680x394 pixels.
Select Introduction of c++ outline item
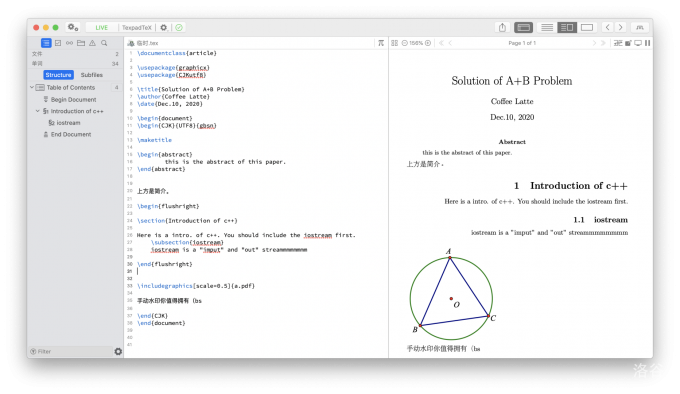77,111
